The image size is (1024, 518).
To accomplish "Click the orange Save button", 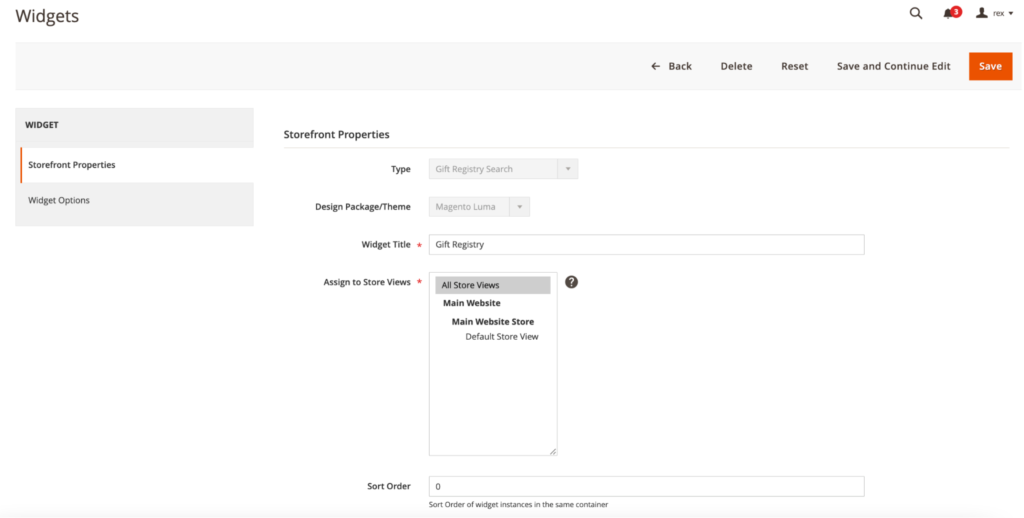I will coord(989,66).
